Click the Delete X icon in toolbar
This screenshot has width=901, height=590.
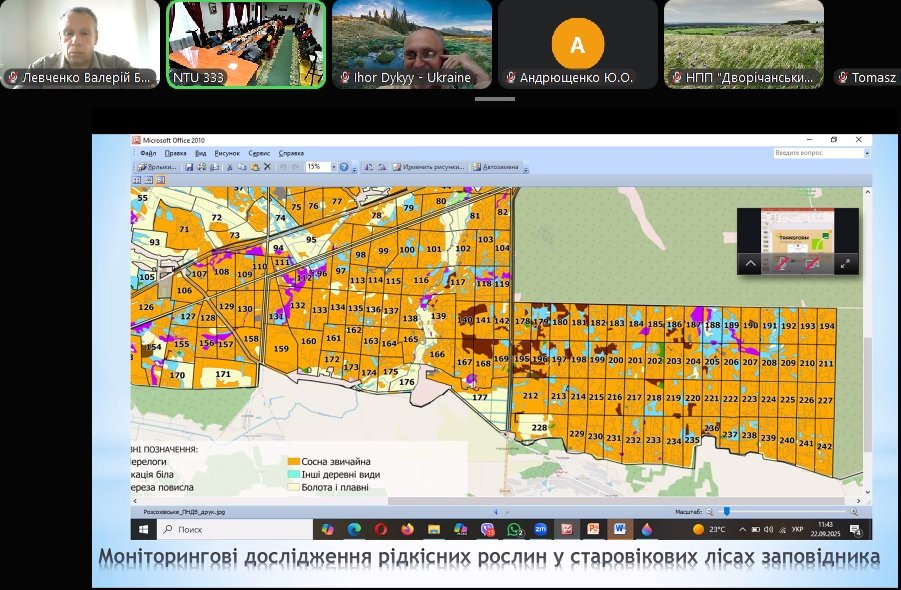267,167
